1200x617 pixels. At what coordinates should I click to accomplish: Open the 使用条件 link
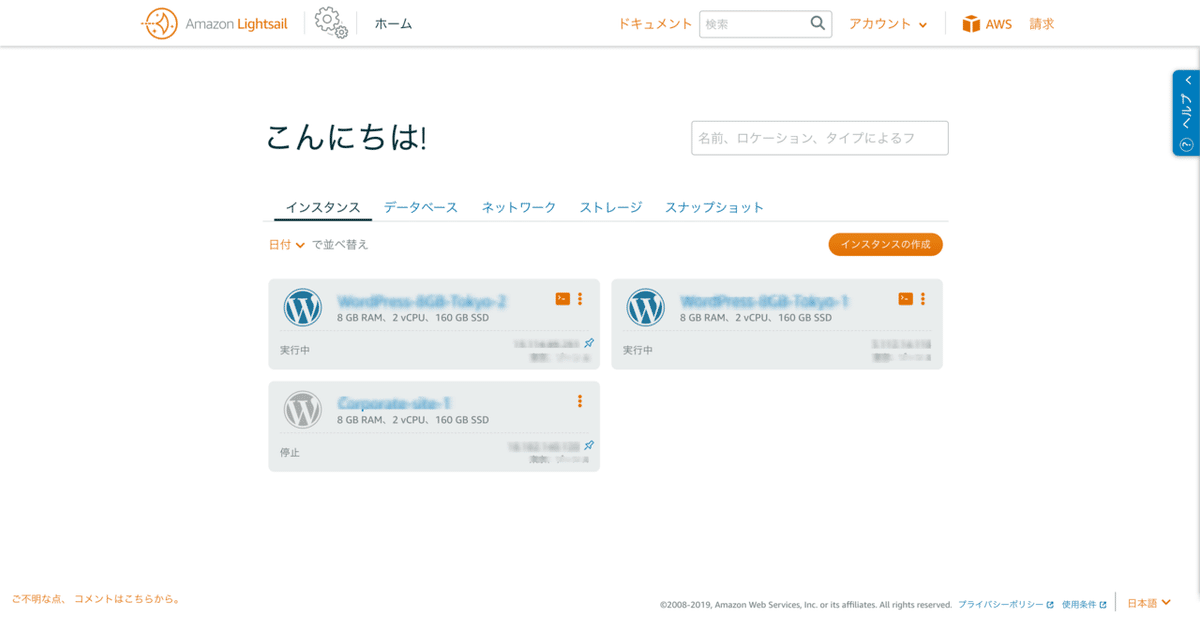pyautogui.click(x=1084, y=605)
